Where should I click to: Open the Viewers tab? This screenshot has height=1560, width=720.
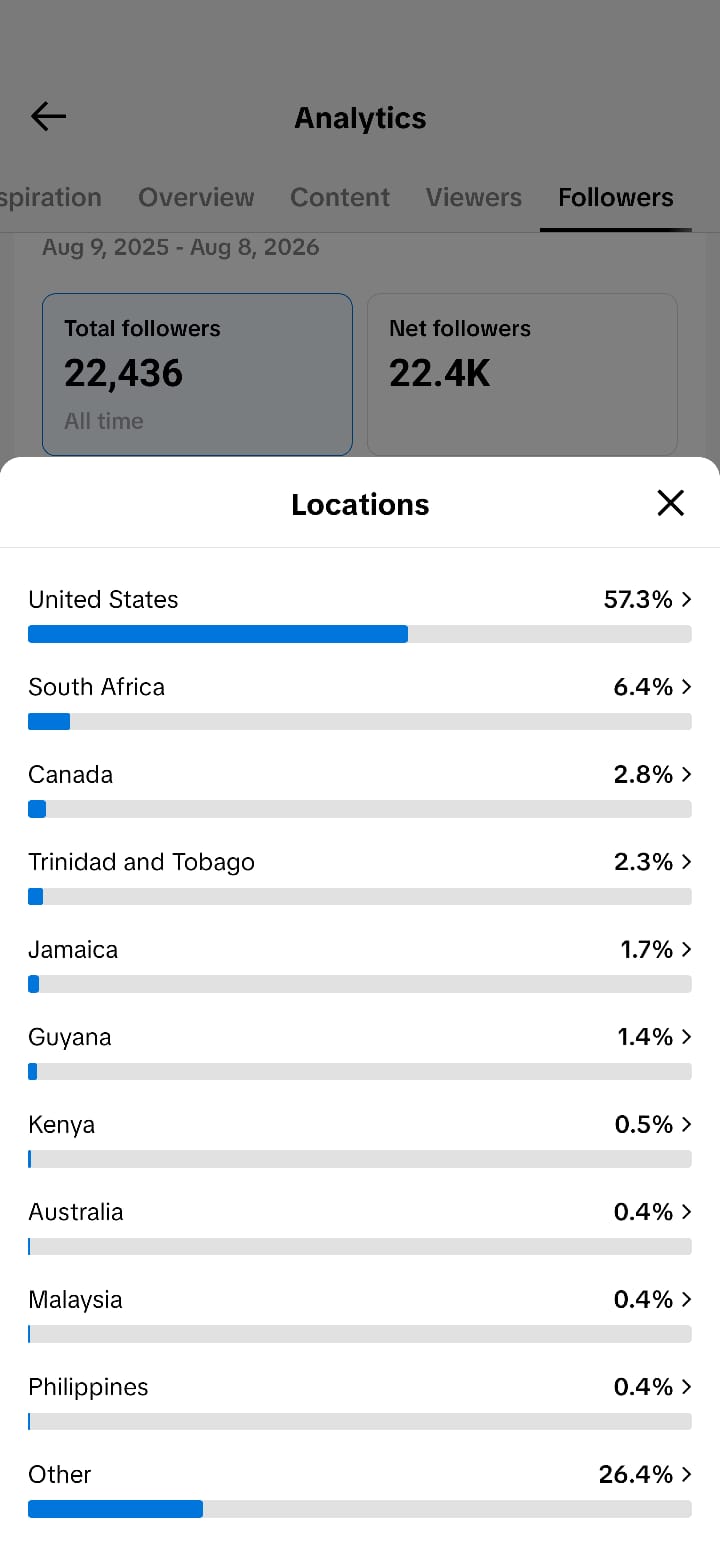[x=474, y=197]
